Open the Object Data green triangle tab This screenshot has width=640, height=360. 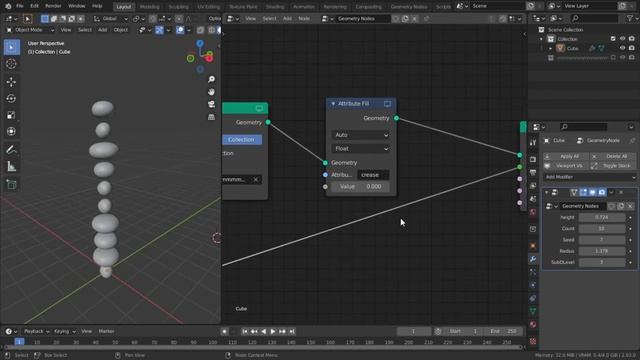[x=533, y=311]
